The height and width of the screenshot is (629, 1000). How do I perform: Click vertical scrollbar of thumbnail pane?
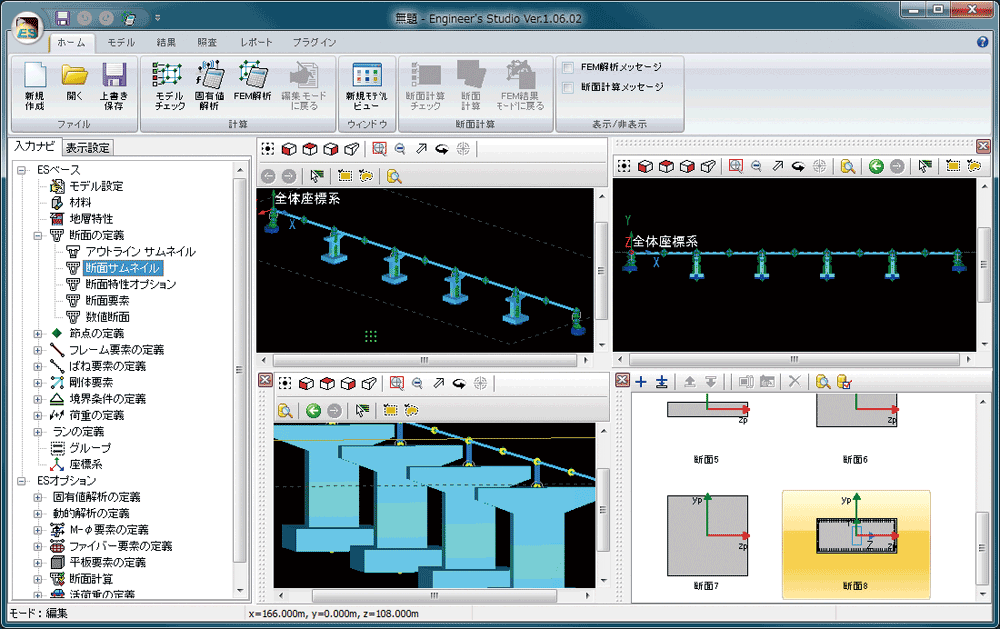click(x=983, y=547)
